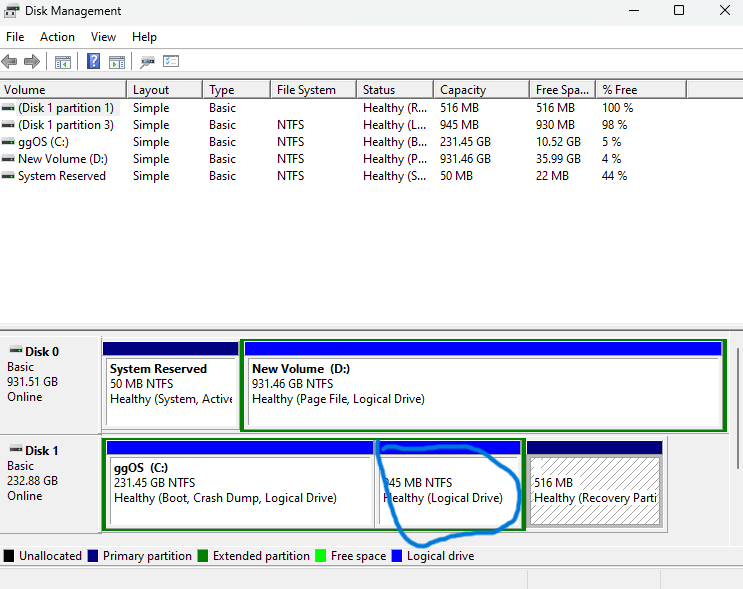Click the drive icon of ggOS (C:) row
This screenshot has width=743, height=589.
point(8,142)
